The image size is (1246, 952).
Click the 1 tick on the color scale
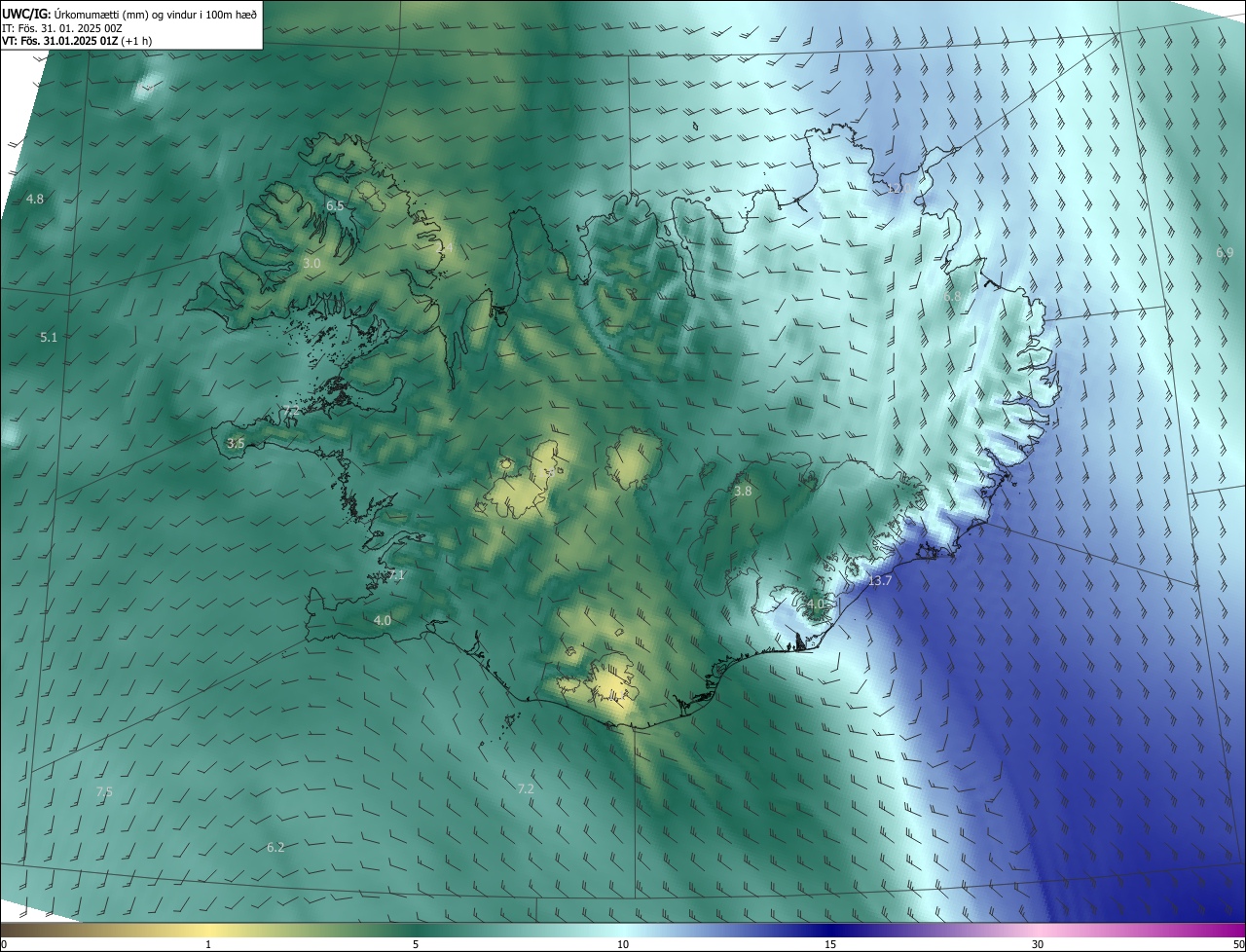point(208,944)
